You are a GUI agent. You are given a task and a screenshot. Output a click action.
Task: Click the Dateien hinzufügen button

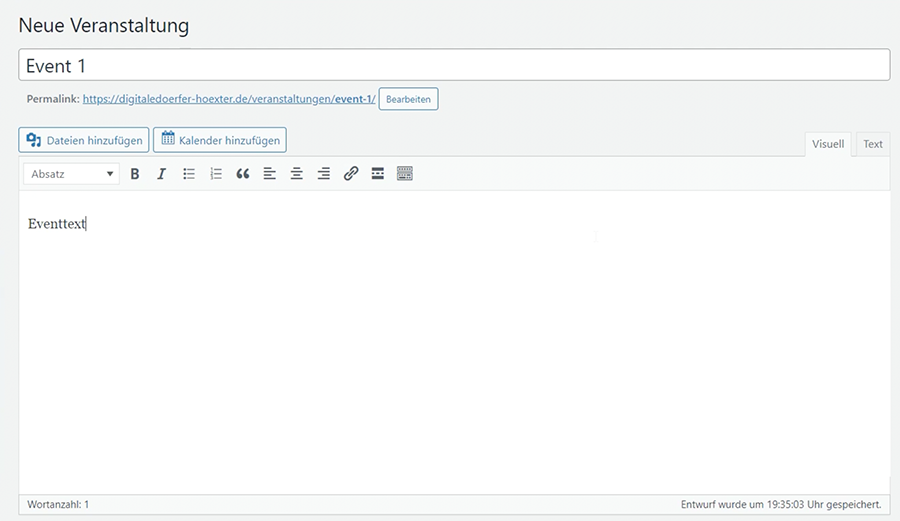(x=84, y=140)
